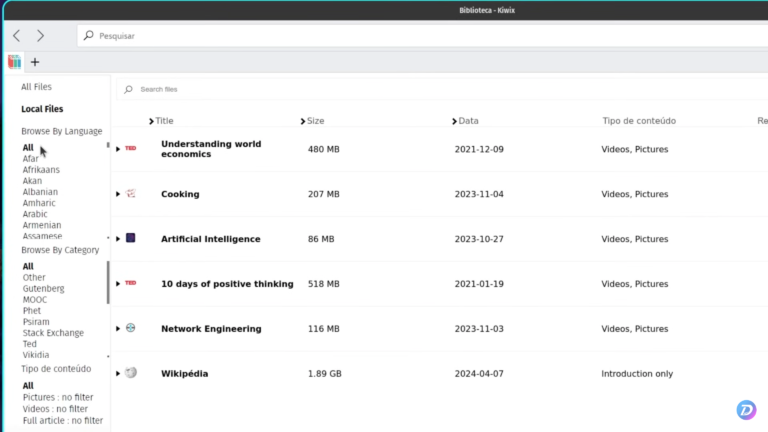This screenshot has width=768, height=432.
Task: Open the Network Engineering title
Action: point(211,329)
